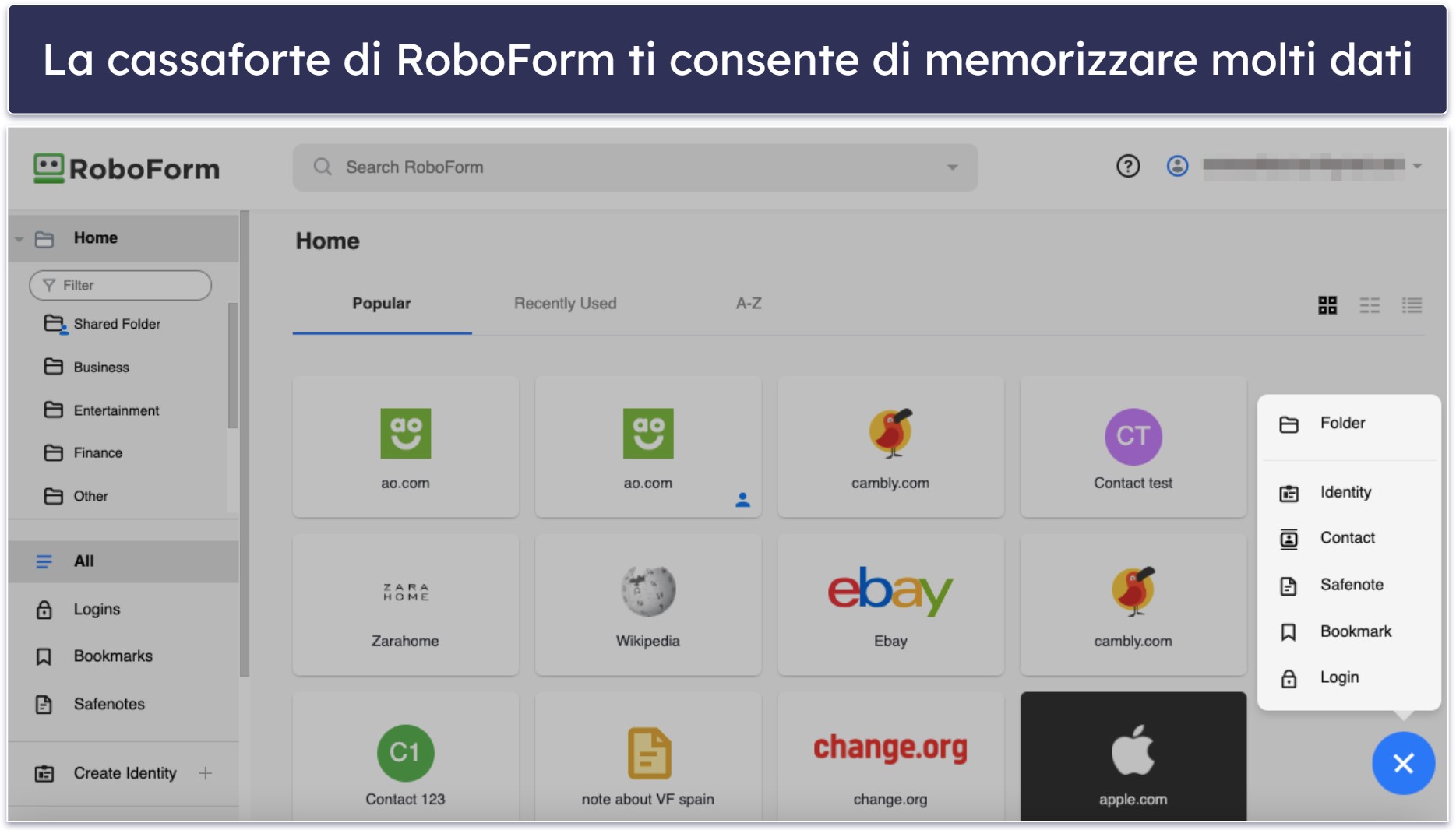The width and height of the screenshot is (1456, 830).
Task: Show Logins in the sidebar
Action: tap(97, 609)
